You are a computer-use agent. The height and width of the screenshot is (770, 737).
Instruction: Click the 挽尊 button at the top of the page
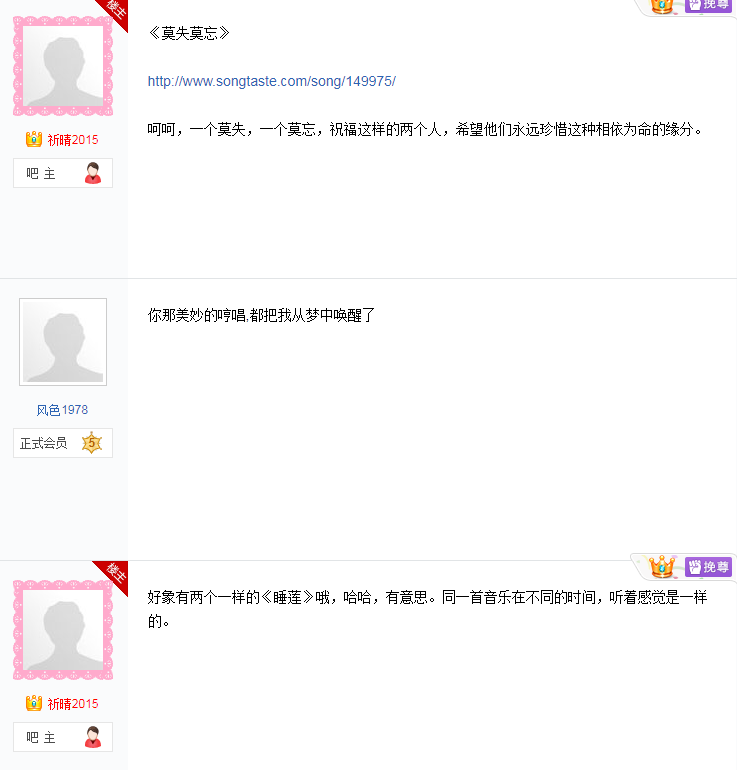[708, 5]
